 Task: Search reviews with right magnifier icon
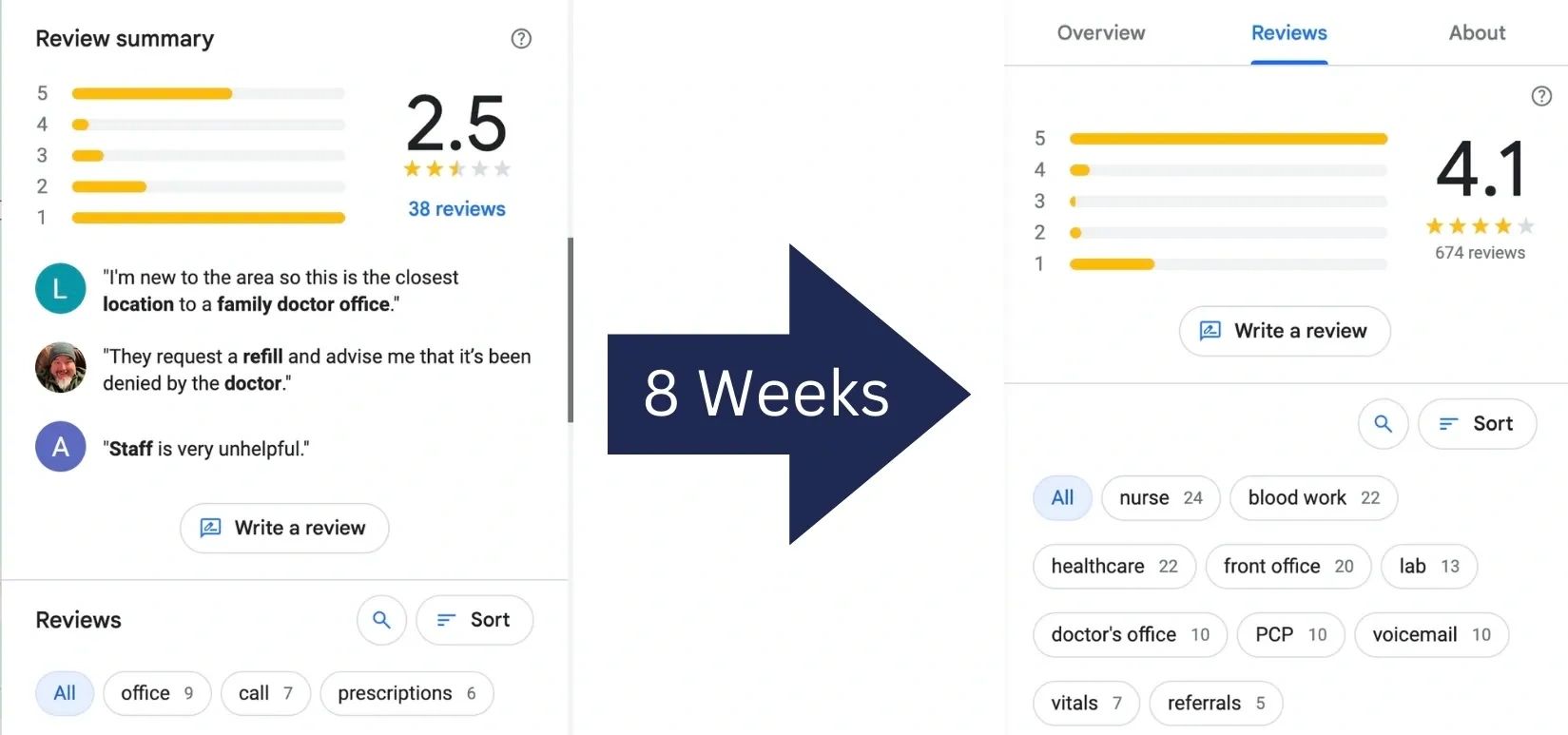(x=1383, y=424)
